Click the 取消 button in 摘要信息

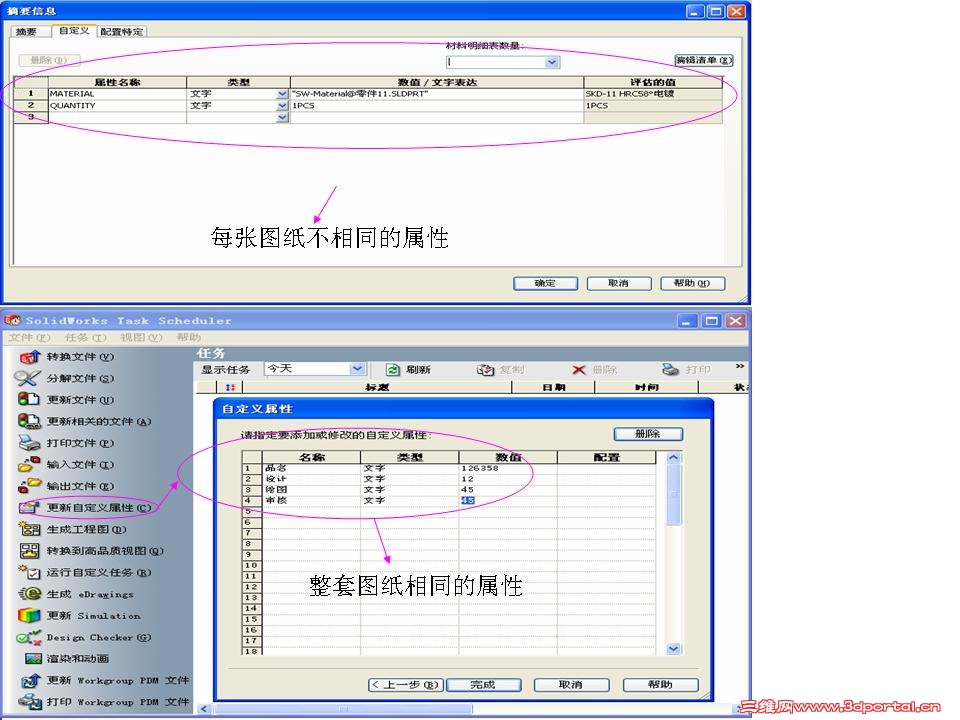pos(618,283)
